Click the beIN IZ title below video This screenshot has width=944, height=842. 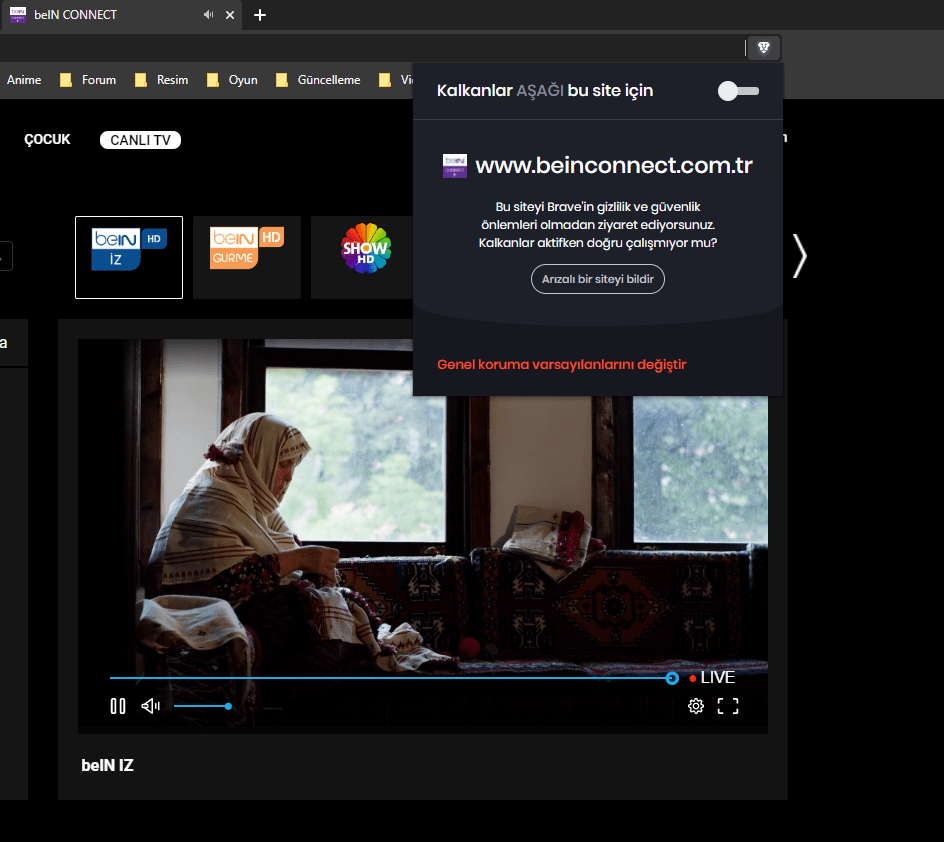pos(107,766)
